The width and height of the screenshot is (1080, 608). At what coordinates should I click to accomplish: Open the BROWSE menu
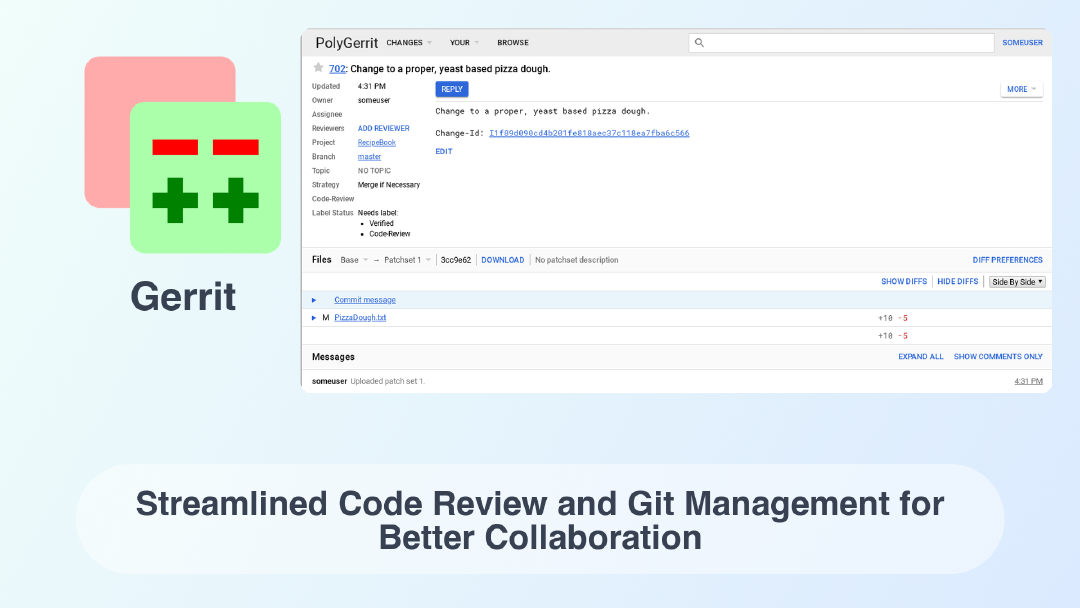click(x=513, y=43)
